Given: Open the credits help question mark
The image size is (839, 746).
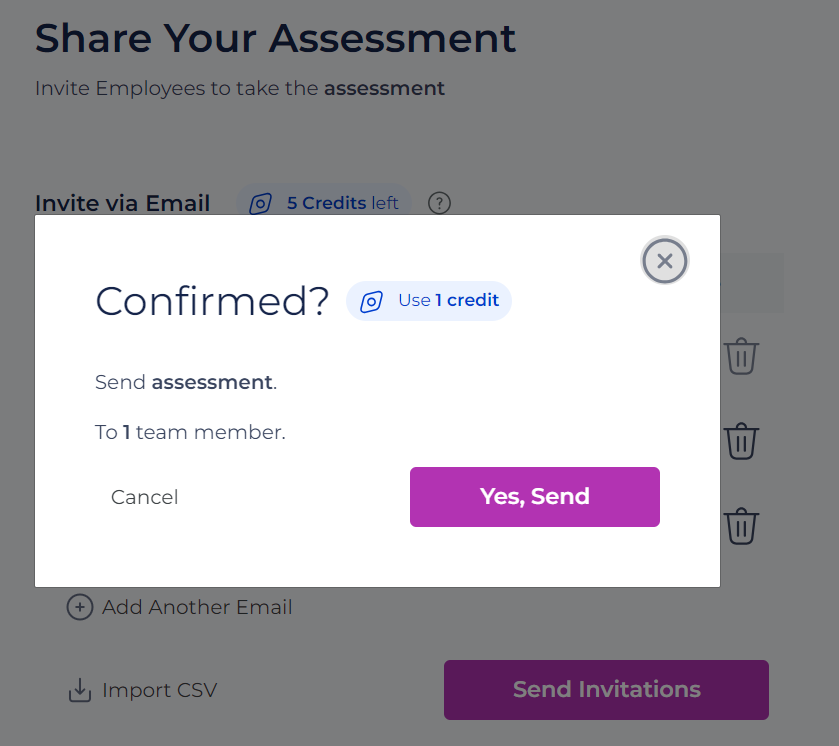Looking at the screenshot, I should [x=439, y=203].
